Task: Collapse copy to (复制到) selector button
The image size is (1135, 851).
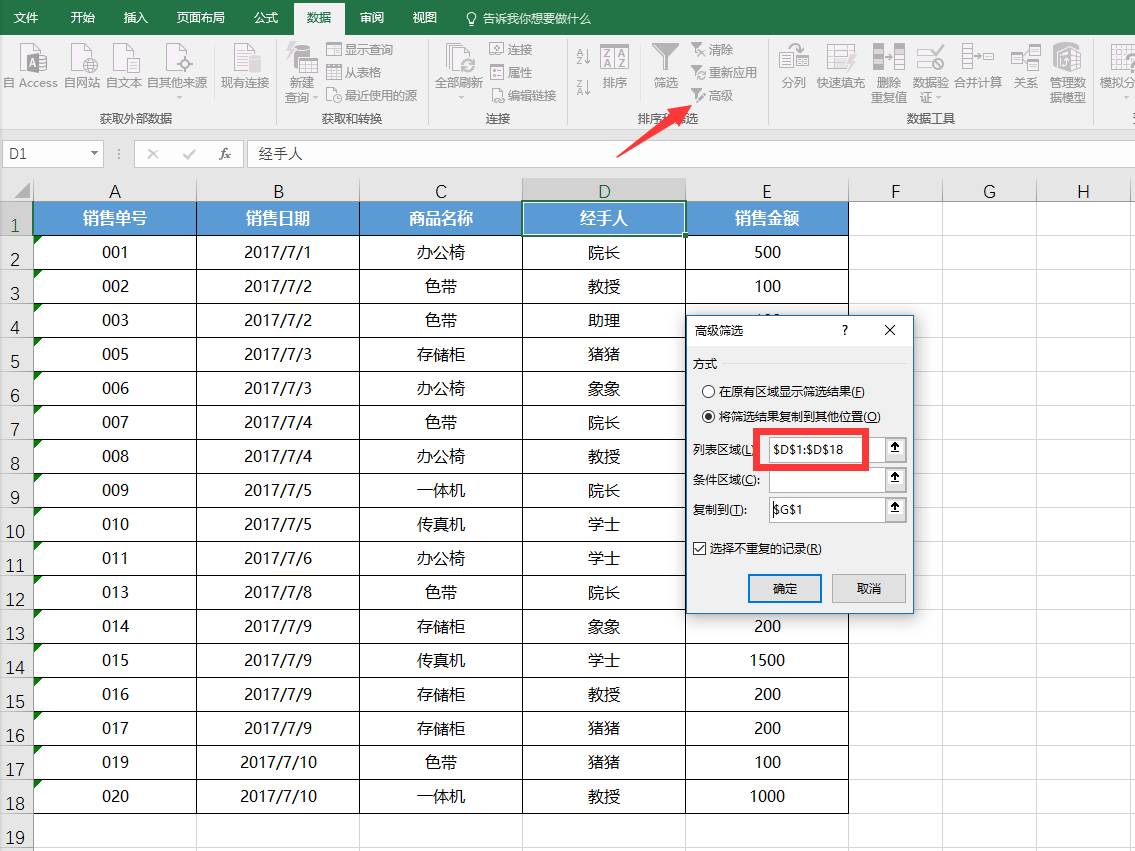Action: pyautogui.click(x=895, y=509)
